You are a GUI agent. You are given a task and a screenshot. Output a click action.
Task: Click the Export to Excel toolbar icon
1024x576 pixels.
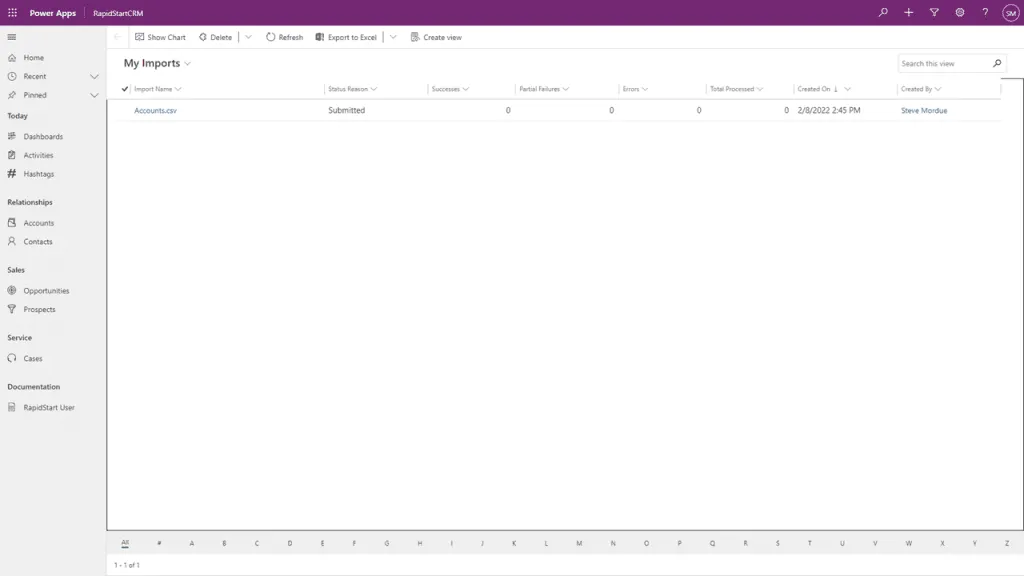(321, 37)
